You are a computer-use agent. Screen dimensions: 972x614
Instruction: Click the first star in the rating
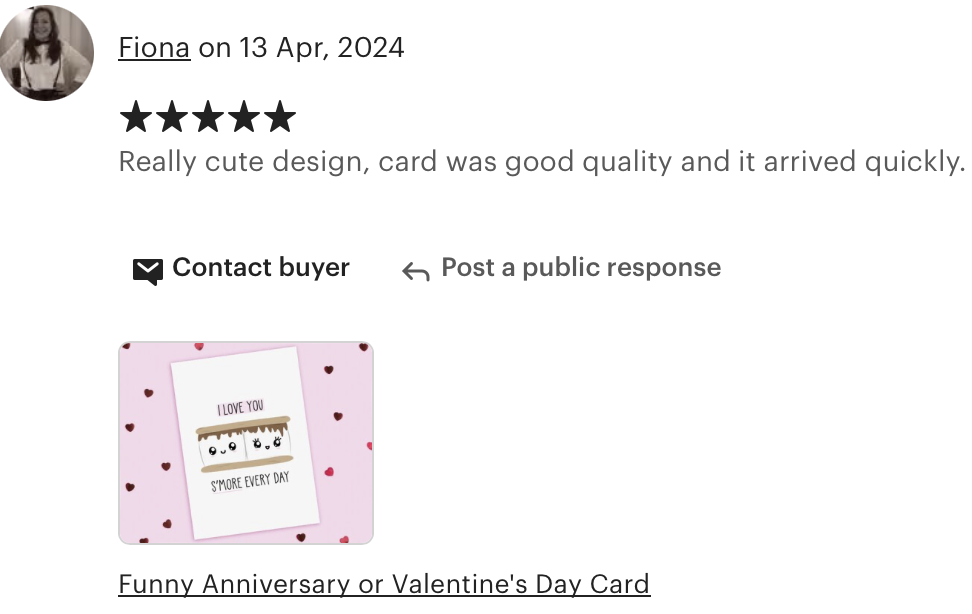pyautogui.click(x=135, y=117)
